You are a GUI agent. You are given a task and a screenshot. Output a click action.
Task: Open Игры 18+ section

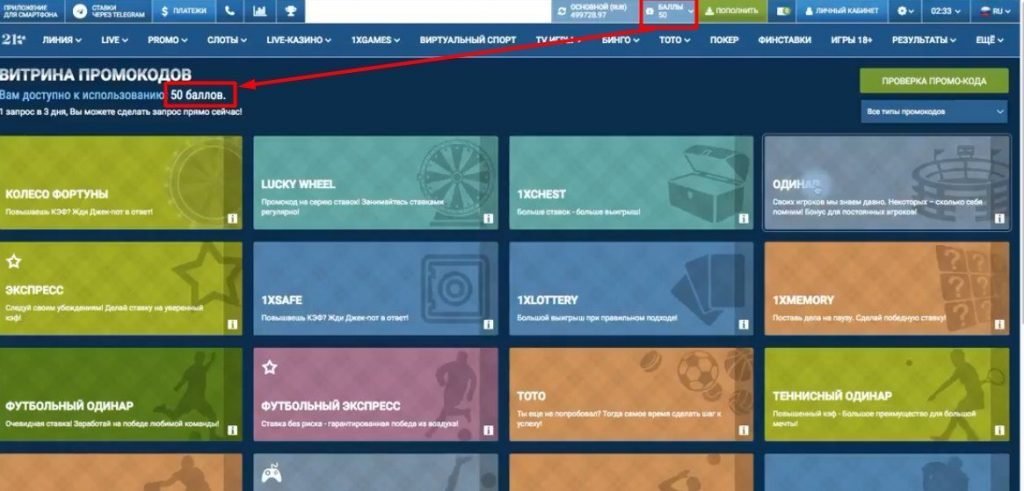(851, 40)
